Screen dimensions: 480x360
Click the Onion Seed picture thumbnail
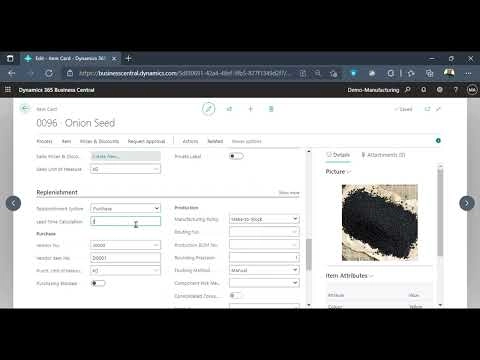[380, 222]
